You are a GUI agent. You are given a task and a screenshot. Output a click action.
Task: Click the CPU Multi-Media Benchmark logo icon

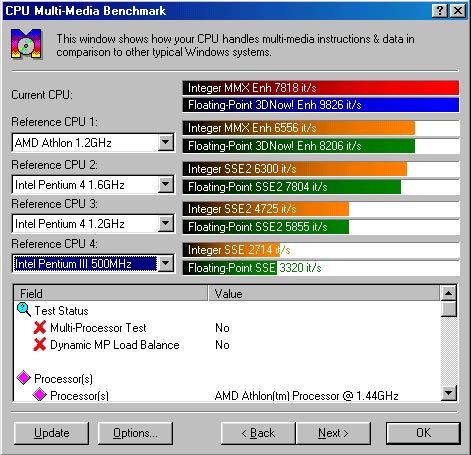coord(26,44)
